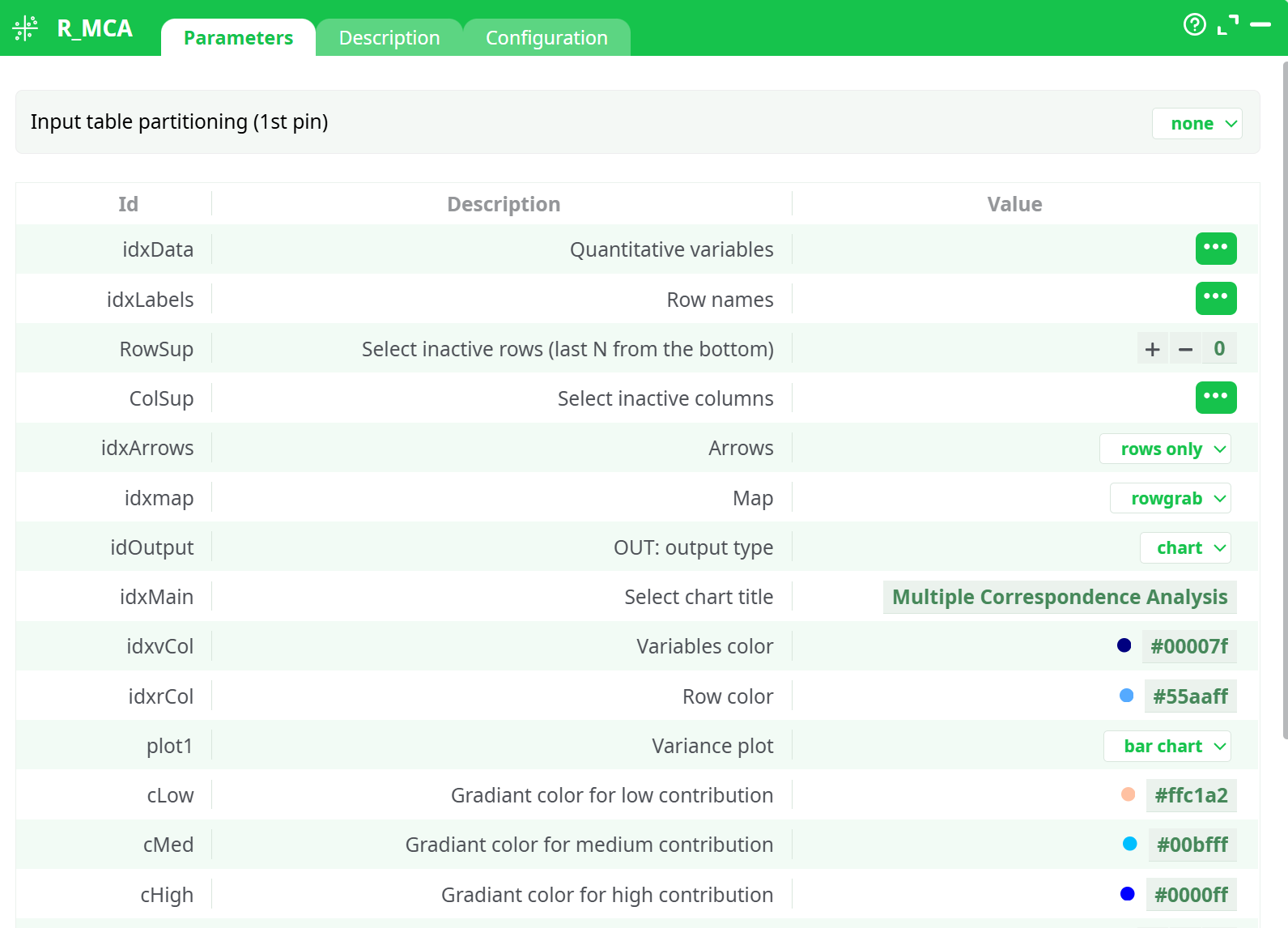The height and width of the screenshot is (928, 1288).
Task: Click the expand to fullscreen icon
Action: click(x=1227, y=25)
